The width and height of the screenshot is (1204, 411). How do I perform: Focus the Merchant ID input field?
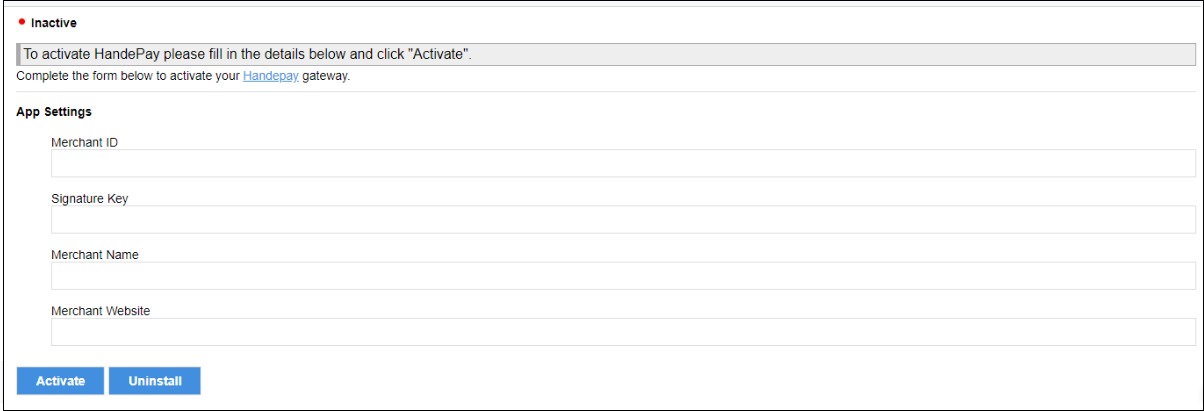pos(623,163)
